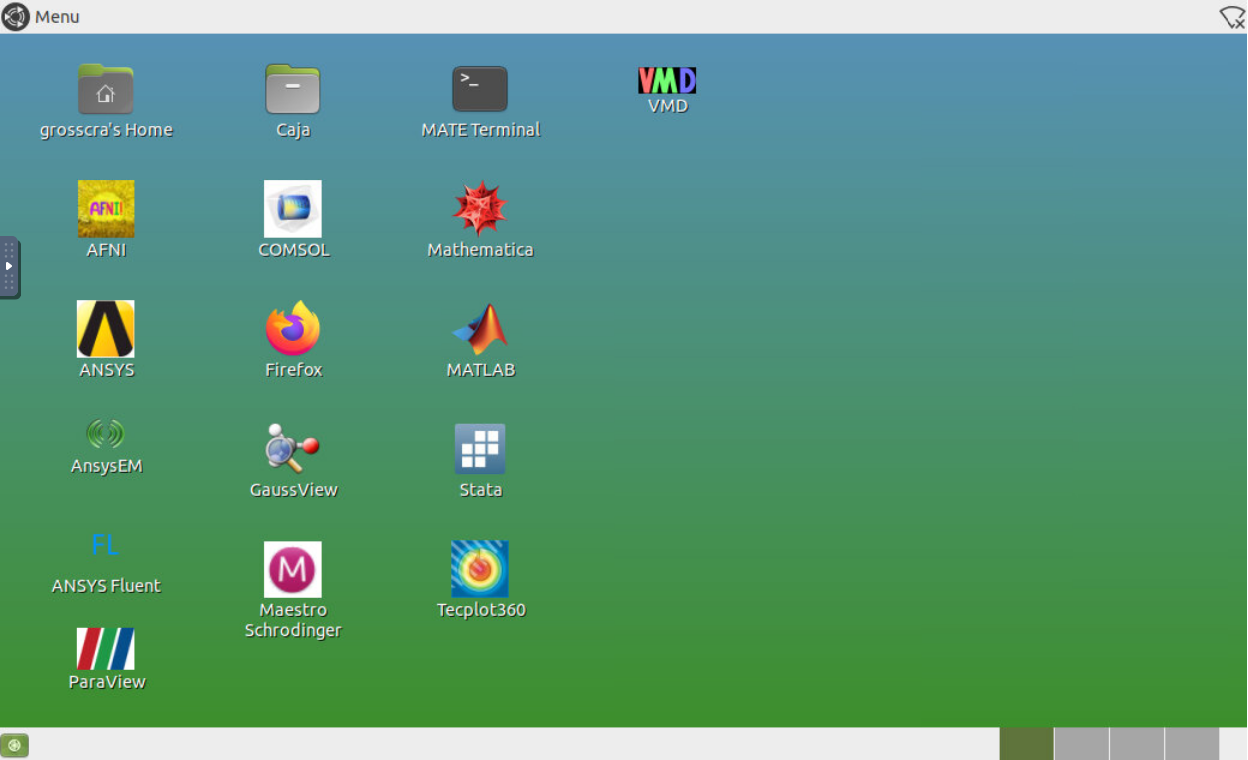Launch Stata
Viewport: 1248px width, 760px height.
click(x=480, y=449)
